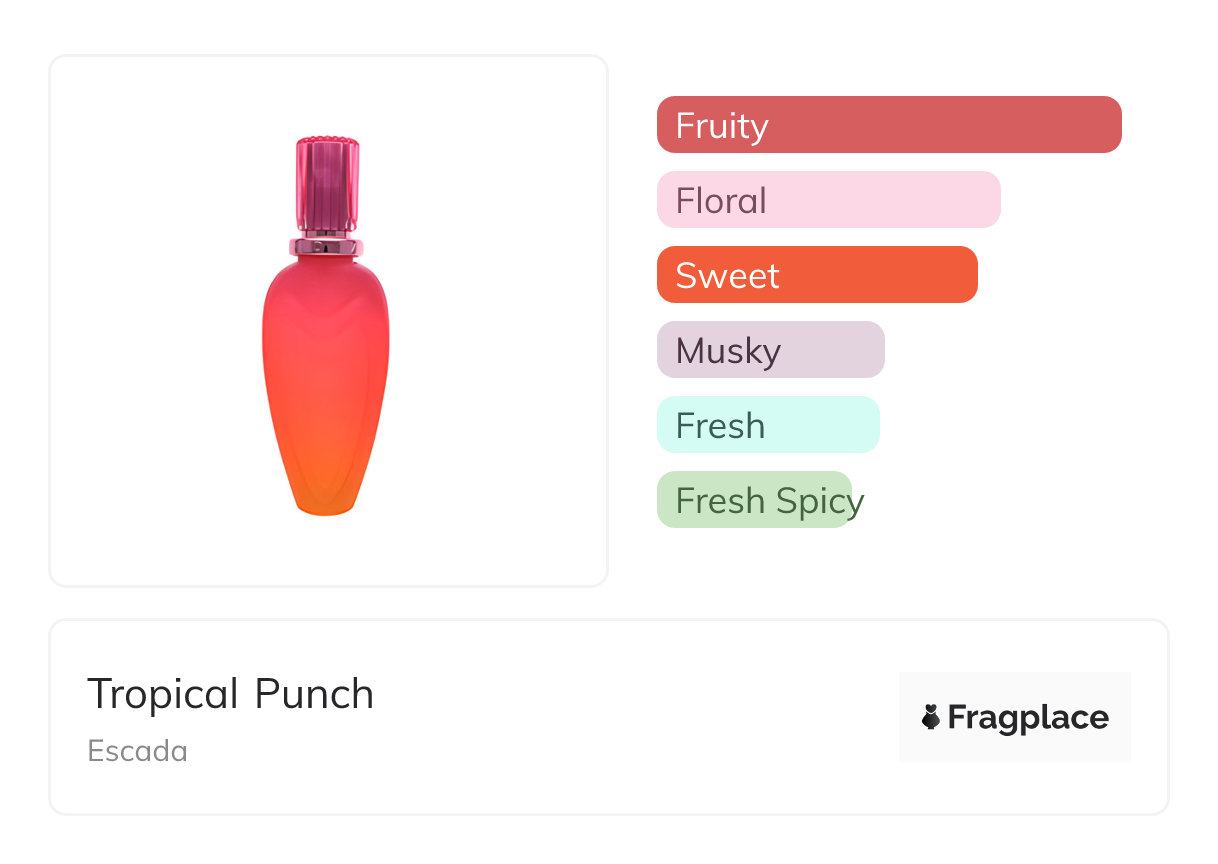Click the Fragplace wordmark text
Image resolution: width=1218 pixels, height=864 pixels.
[x=1028, y=717]
